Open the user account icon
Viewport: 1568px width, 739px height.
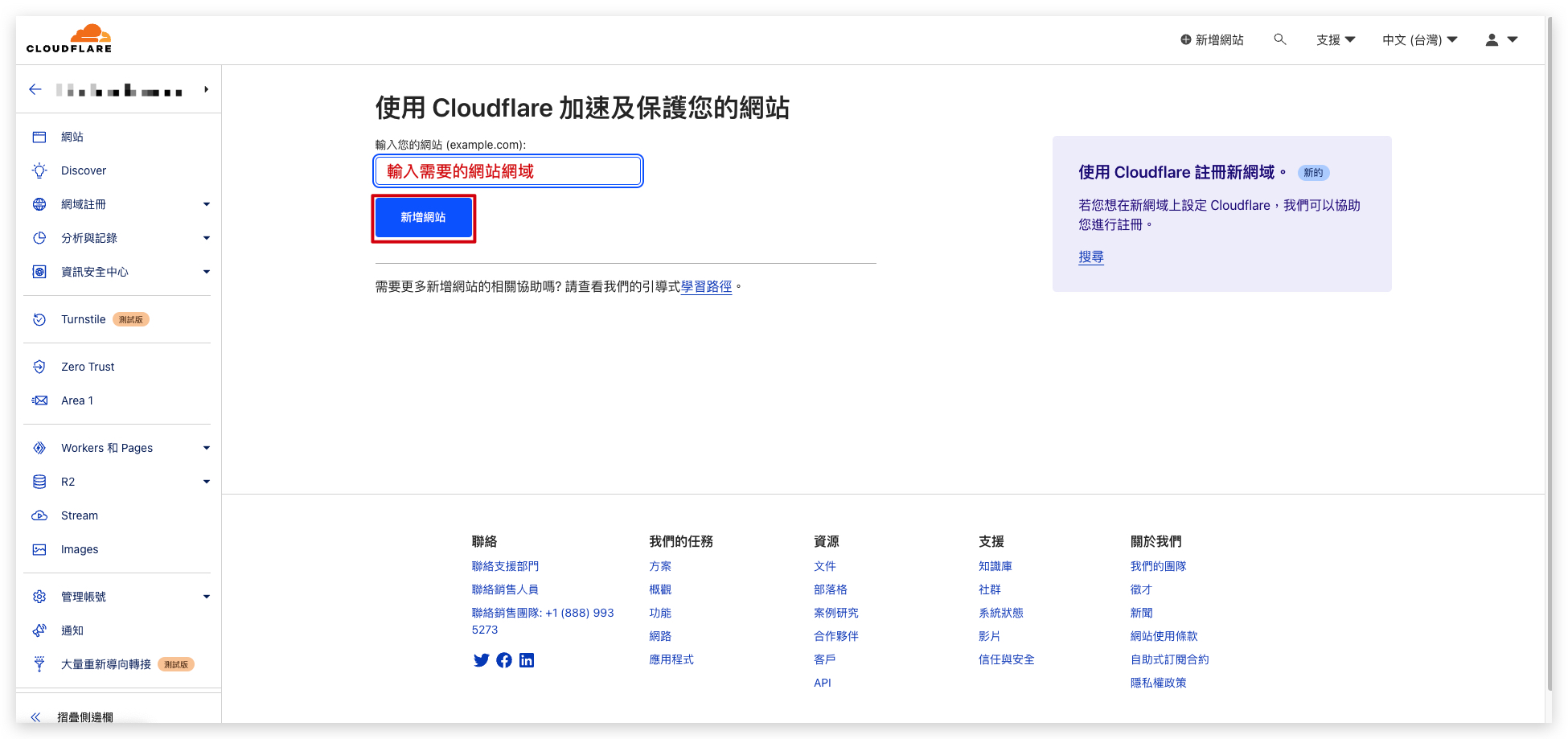coord(1492,39)
